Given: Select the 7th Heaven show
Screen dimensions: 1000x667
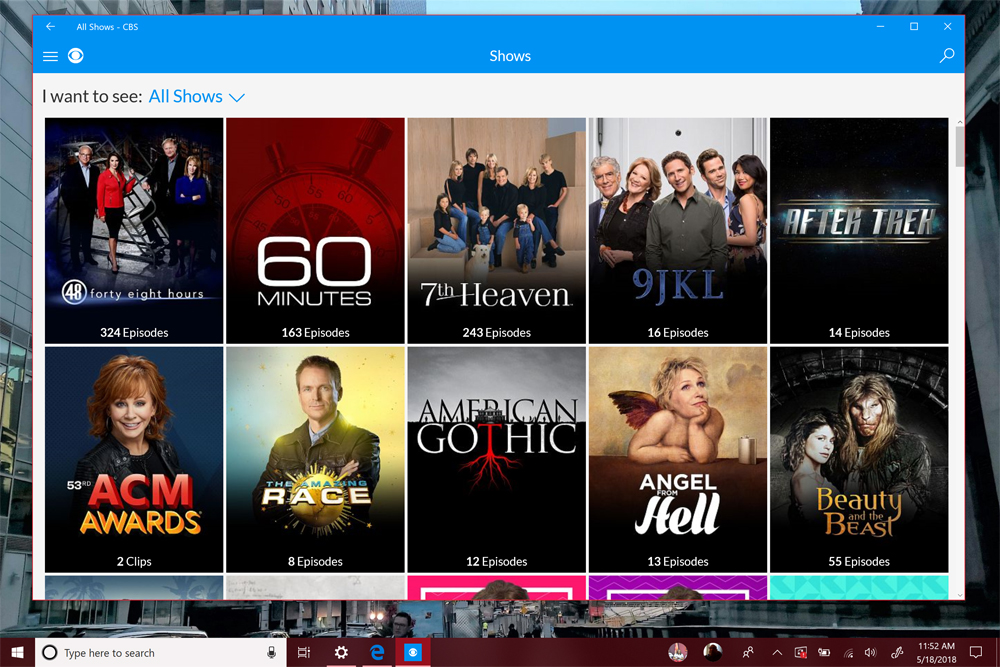Looking at the screenshot, I should coord(496,231).
